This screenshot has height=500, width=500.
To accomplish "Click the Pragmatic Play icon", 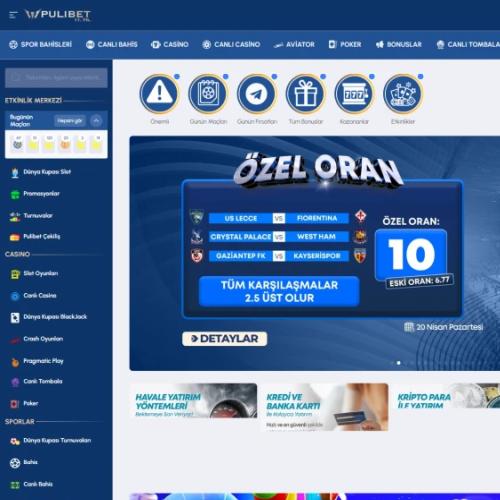I will [x=15, y=362].
